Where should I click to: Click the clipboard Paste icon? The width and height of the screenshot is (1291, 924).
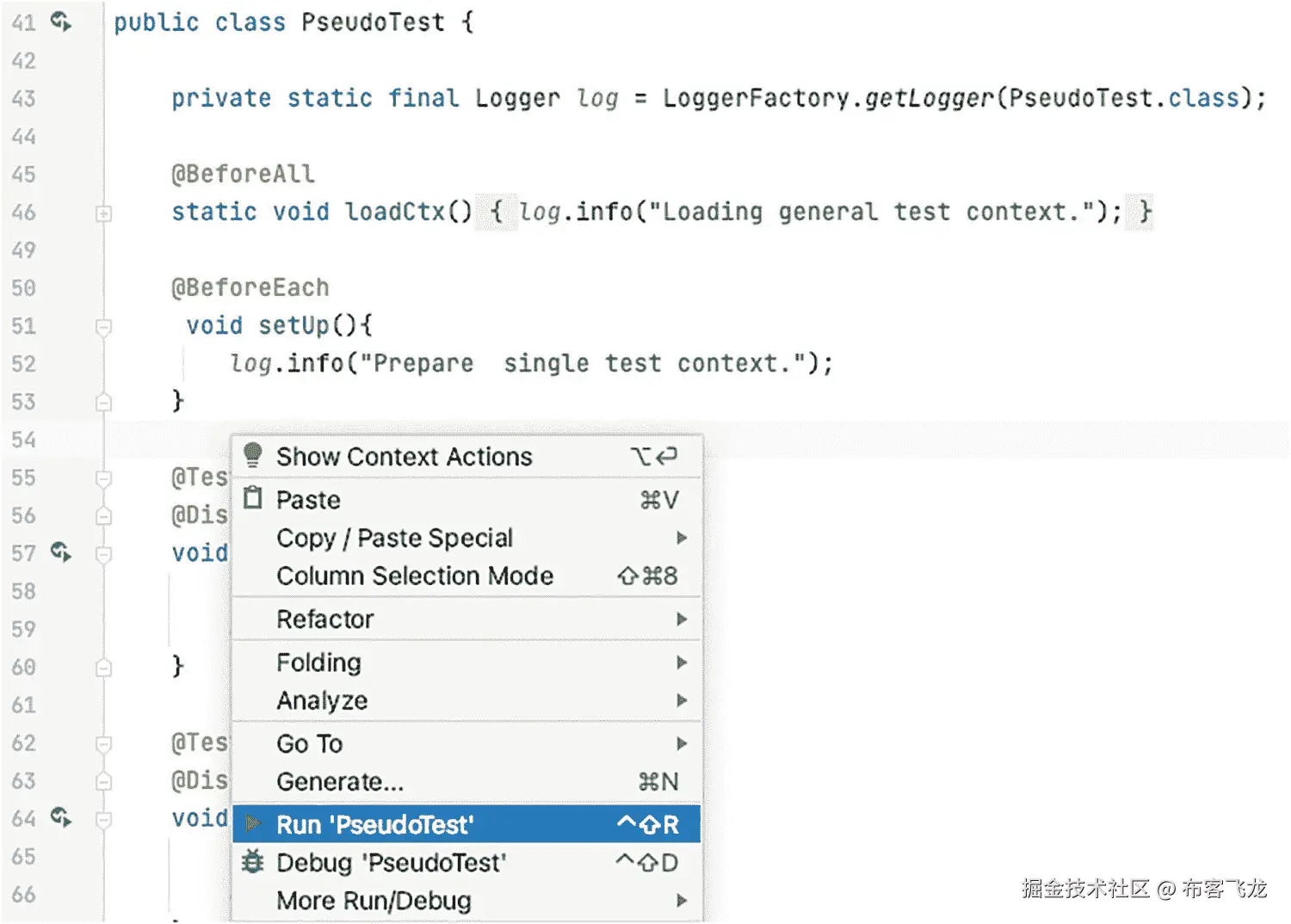pos(252,498)
